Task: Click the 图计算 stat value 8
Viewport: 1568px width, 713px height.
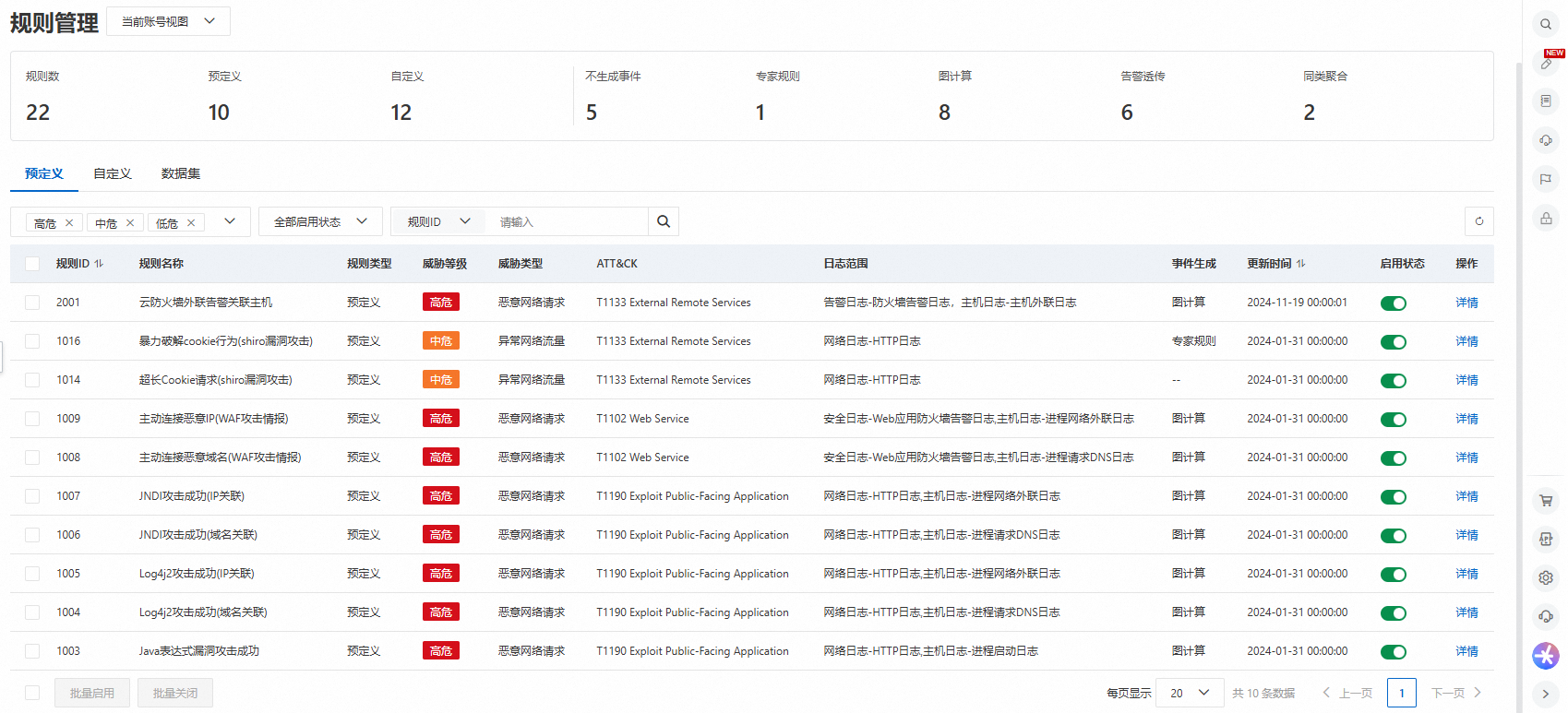Action: [944, 113]
